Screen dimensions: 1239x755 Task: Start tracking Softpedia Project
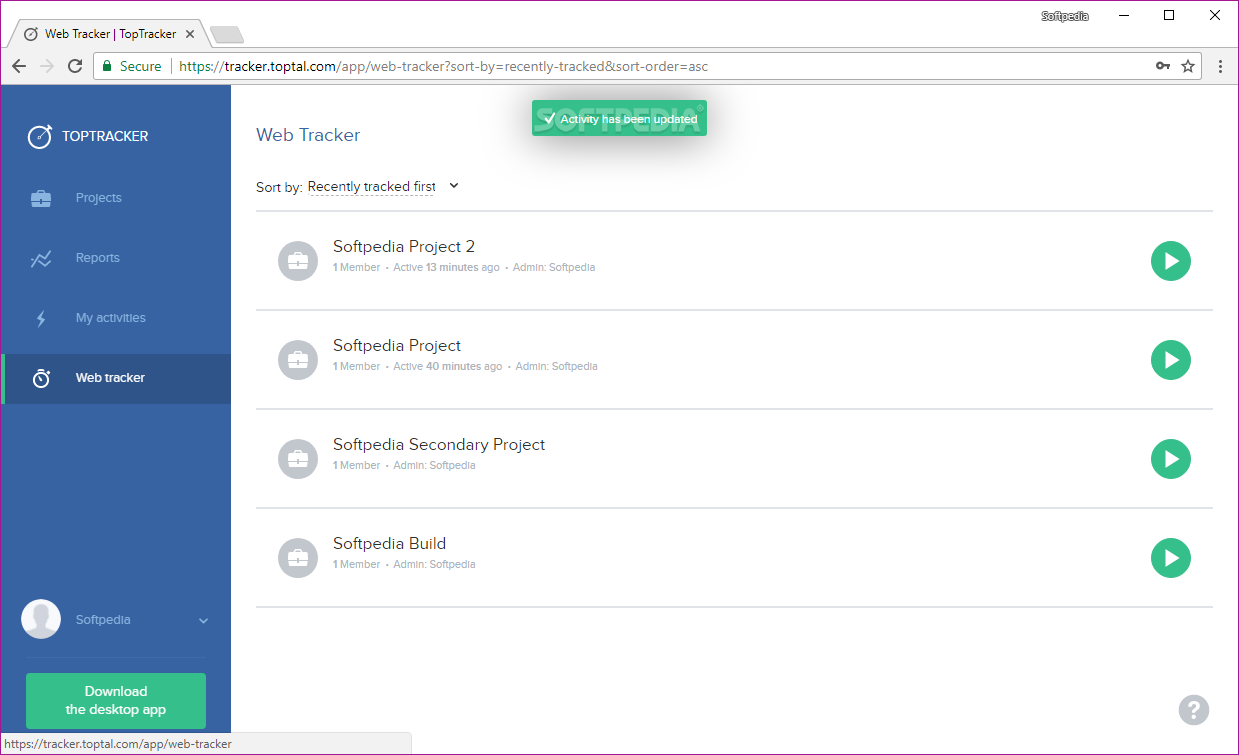(x=1171, y=360)
